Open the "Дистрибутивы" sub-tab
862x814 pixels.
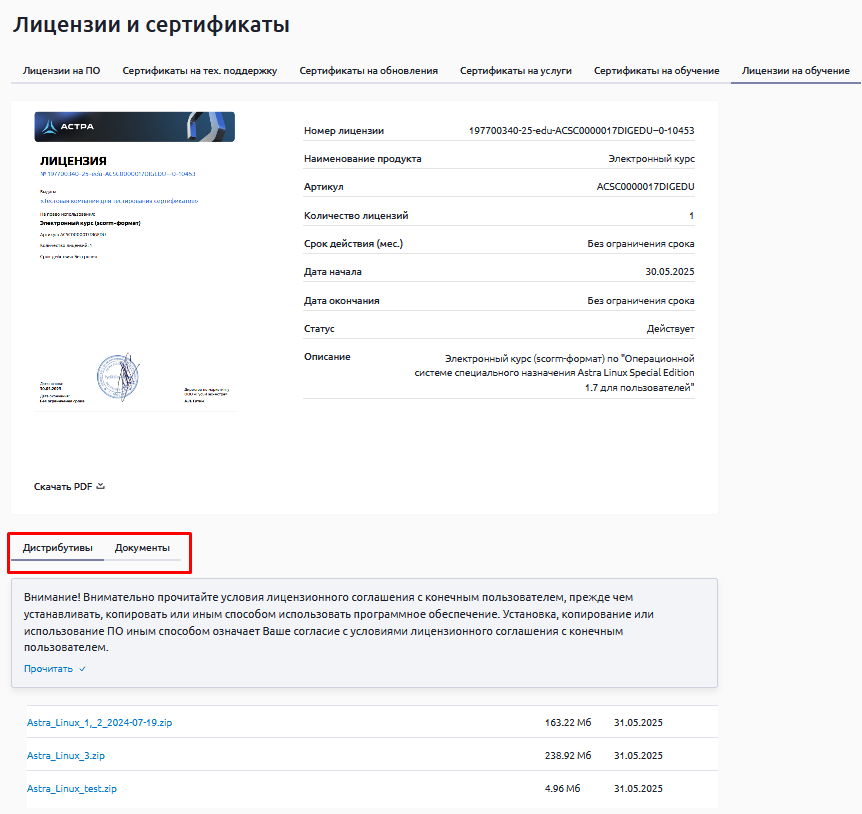[58, 548]
